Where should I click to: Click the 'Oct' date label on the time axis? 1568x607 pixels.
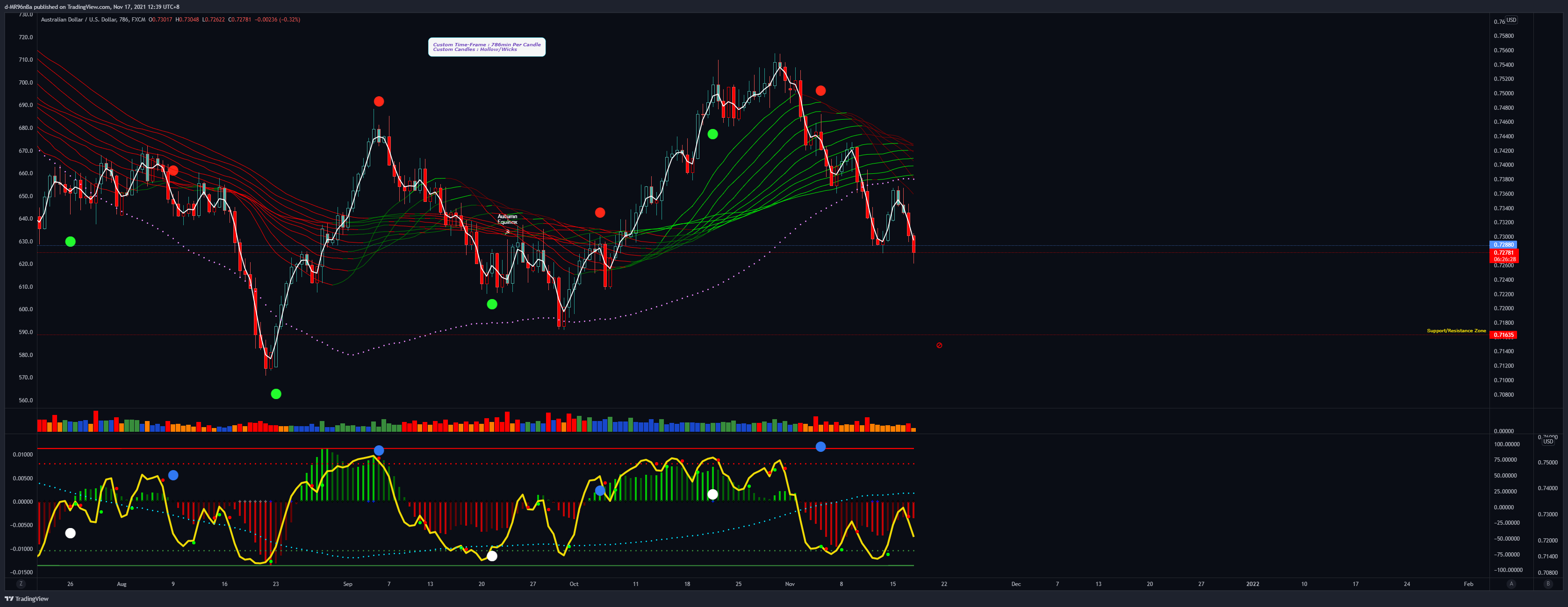tap(574, 585)
